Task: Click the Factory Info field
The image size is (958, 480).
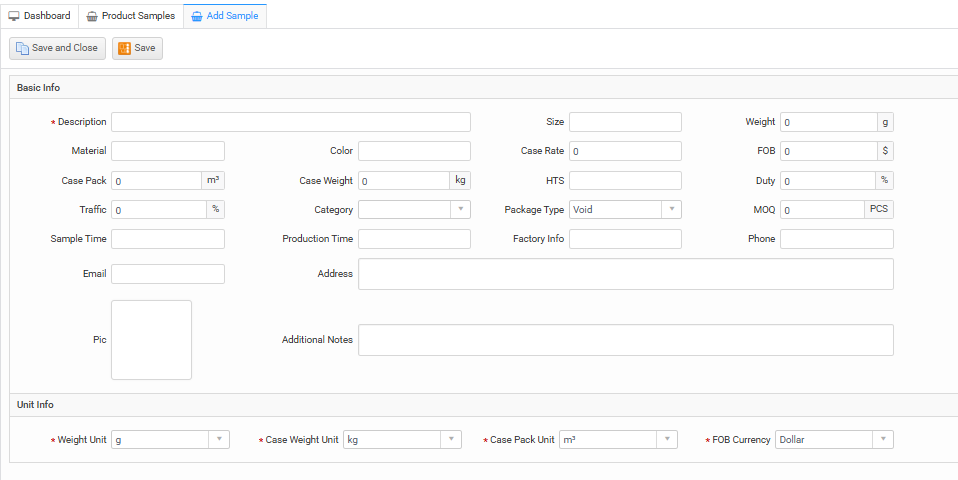Action: point(625,239)
